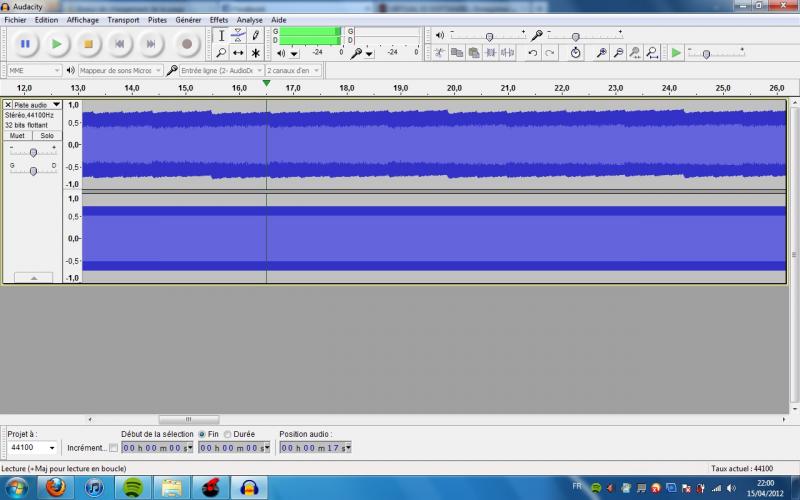Click the Solo button on track
This screenshot has height=500, width=800.
pyautogui.click(x=46, y=135)
